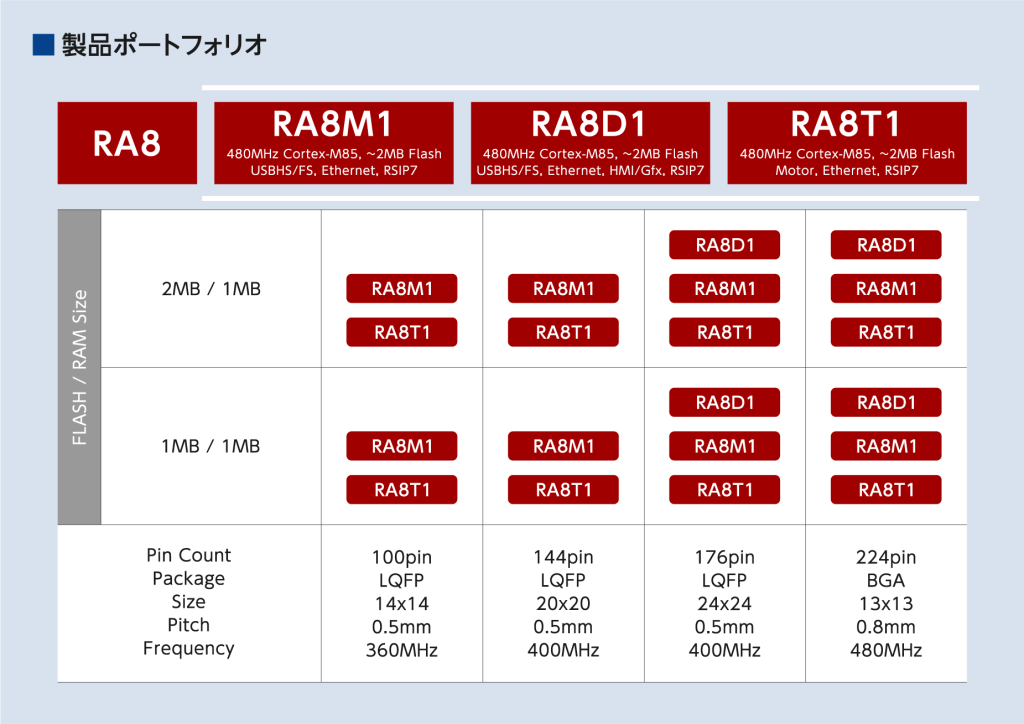Click RA8T1 badge in 1MB/1MB row, 100pin column

(402, 490)
